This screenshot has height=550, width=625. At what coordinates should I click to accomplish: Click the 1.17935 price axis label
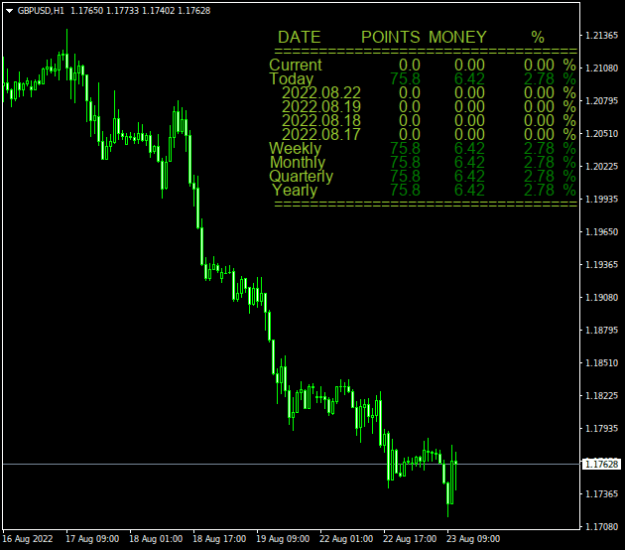[x=601, y=429]
